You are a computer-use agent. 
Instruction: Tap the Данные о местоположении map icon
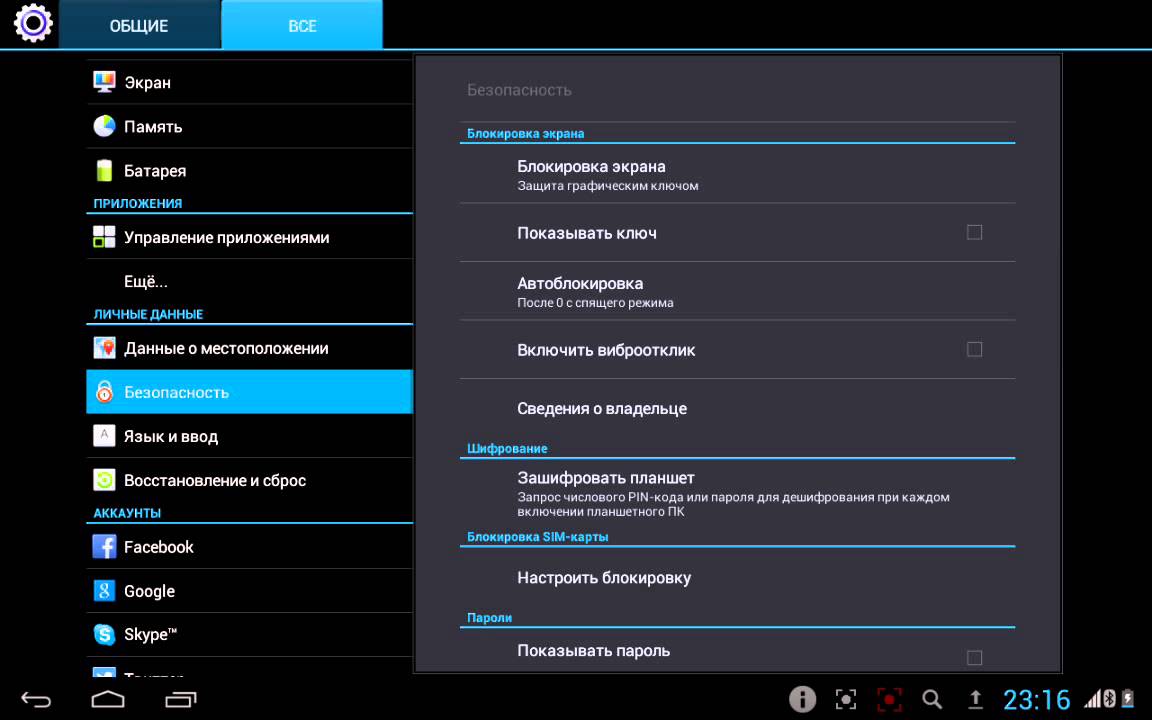click(104, 348)
